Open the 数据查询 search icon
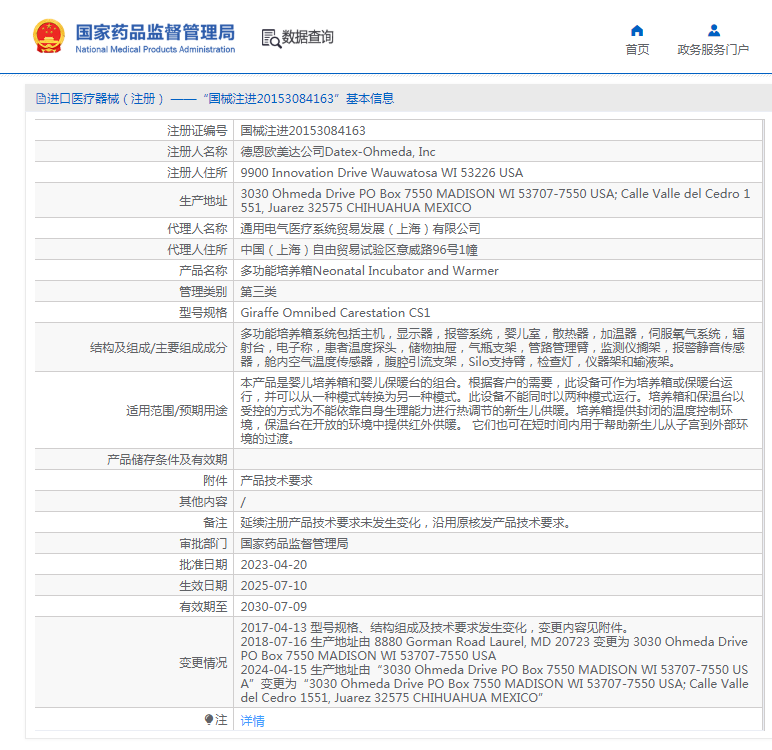Screen dimensions: 772x750 [271, 38]
